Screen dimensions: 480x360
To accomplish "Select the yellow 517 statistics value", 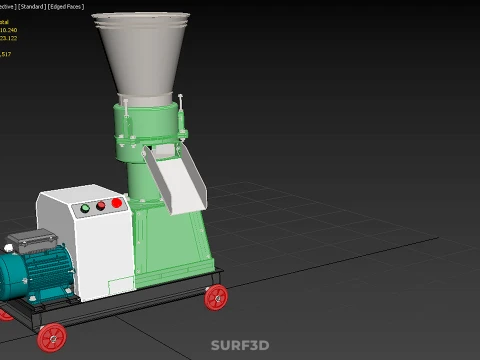I will [6, 54].
